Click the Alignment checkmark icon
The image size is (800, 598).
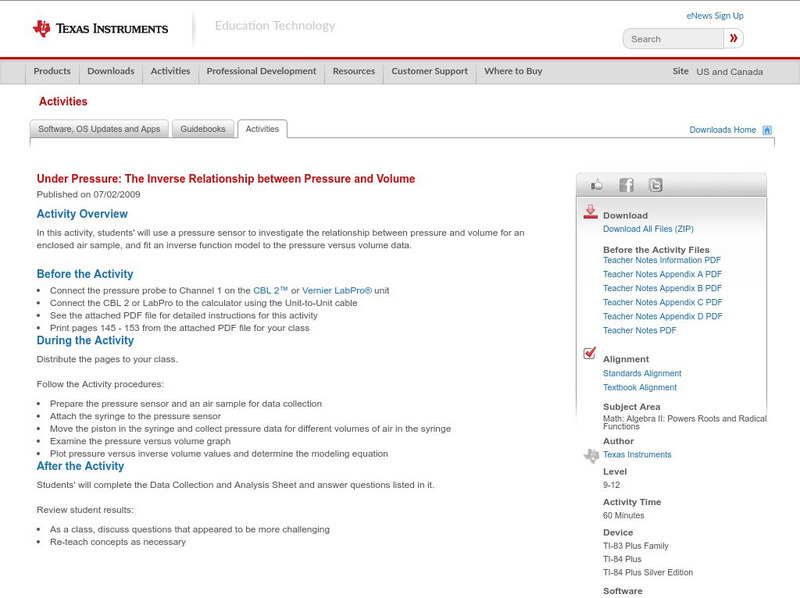pyautogui.click(x=589, y=353)
